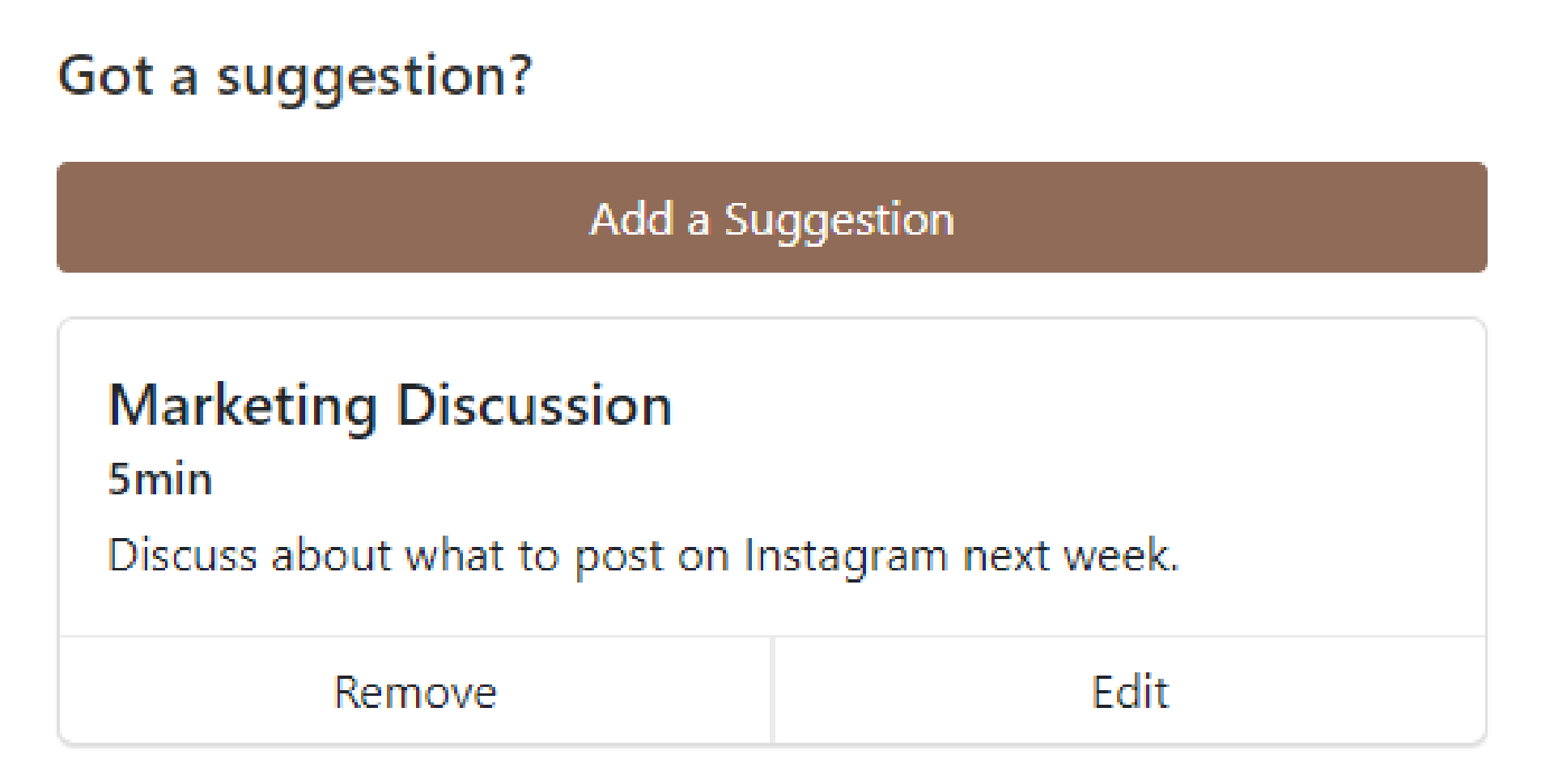Remove the Marketing Discussion suggestion

[x=415, y=690]
